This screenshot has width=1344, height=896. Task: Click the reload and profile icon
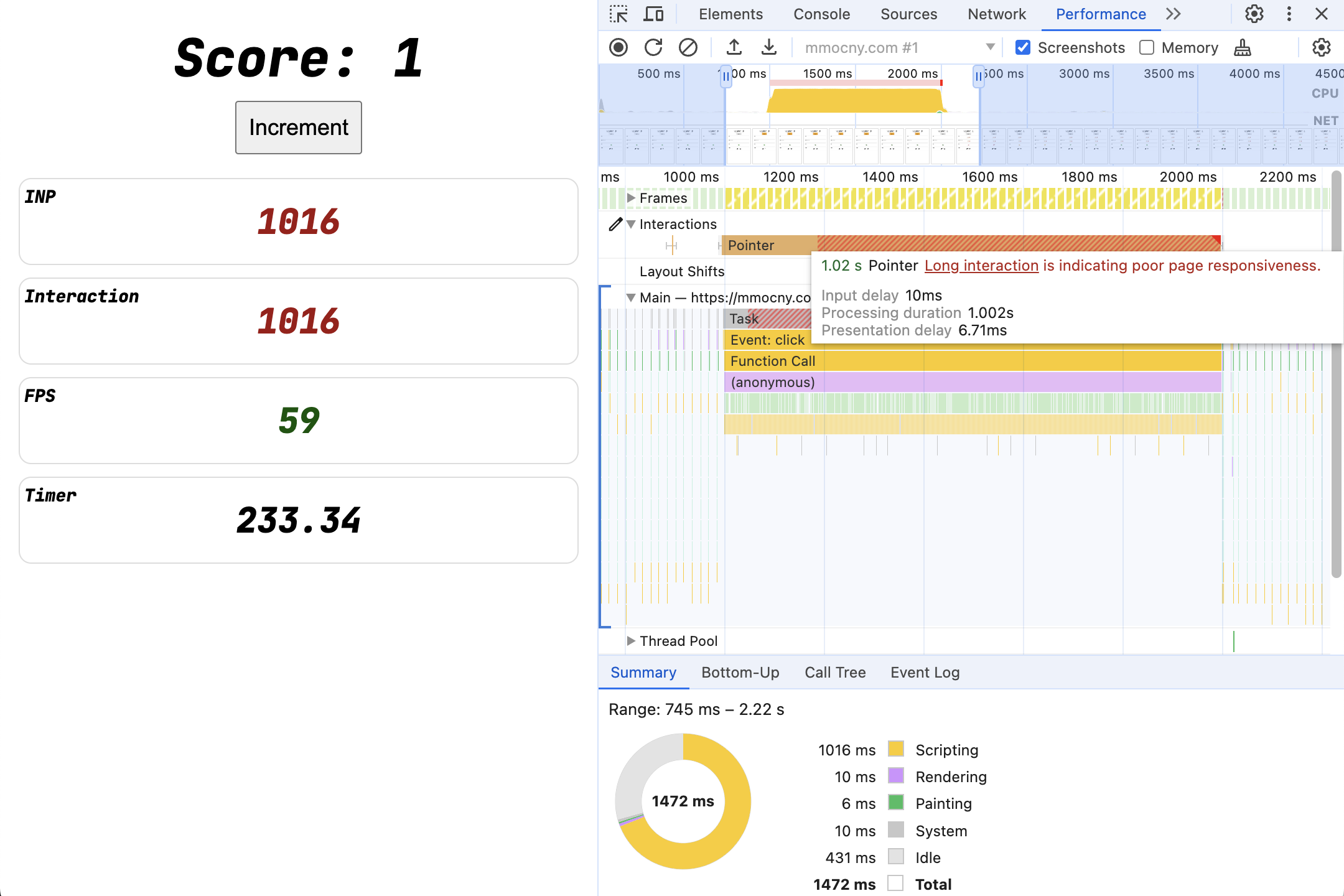pyautogui.click(x=653, y=48)
